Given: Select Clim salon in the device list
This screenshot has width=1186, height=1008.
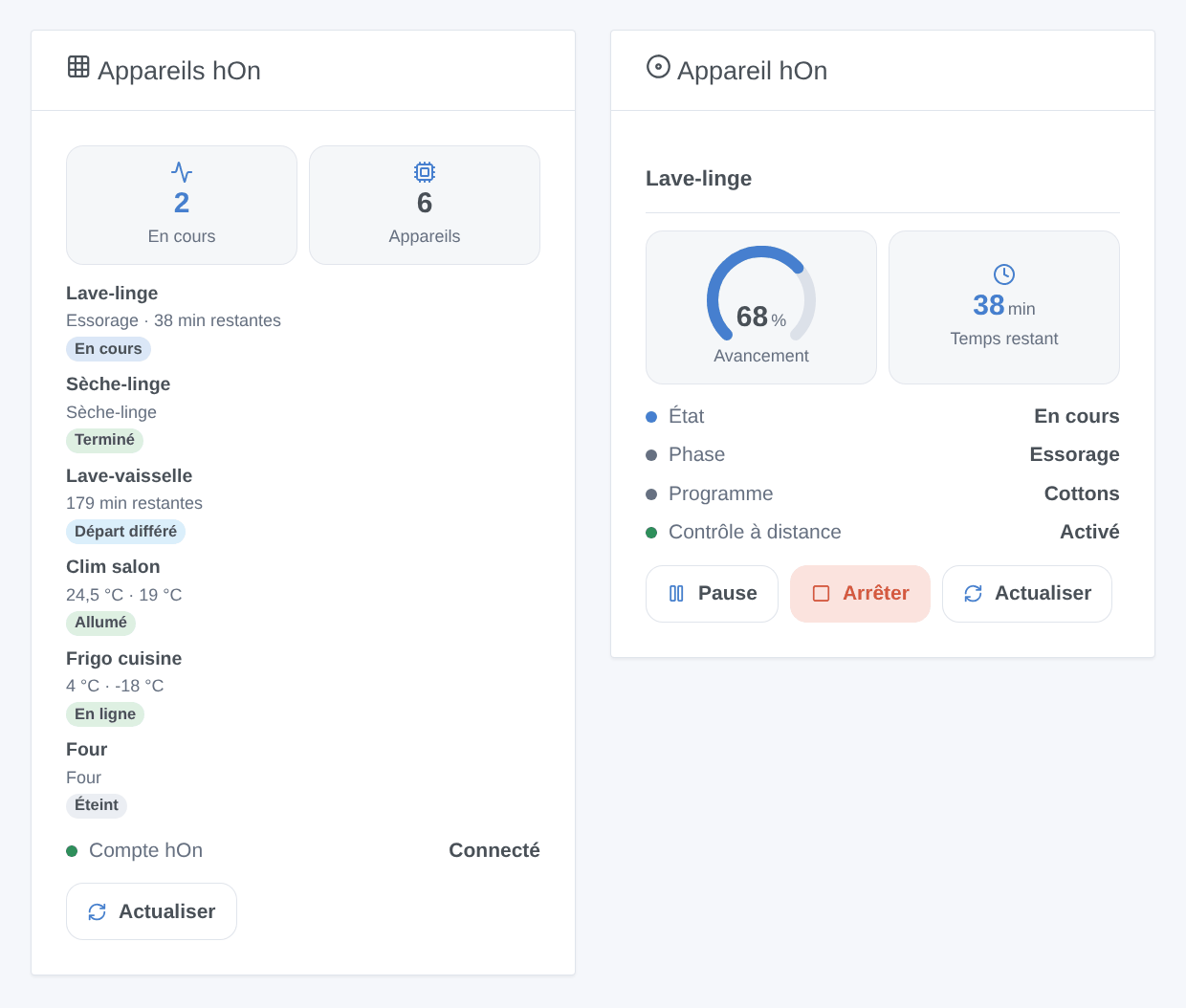Looking at the screenshot, I should pyautogui.click(x=113, y=567).
